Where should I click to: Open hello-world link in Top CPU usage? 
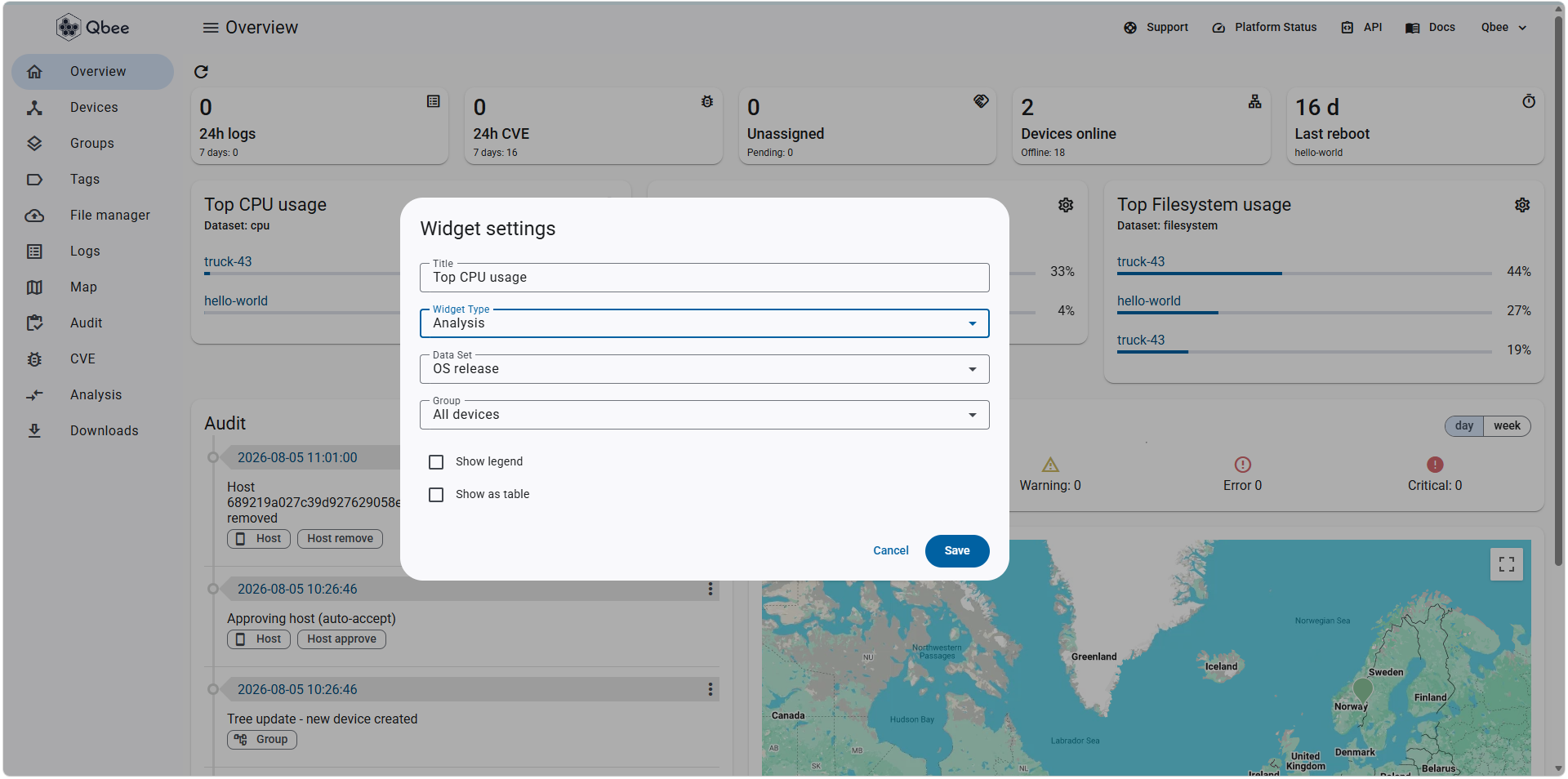click(x=236, y=301)
